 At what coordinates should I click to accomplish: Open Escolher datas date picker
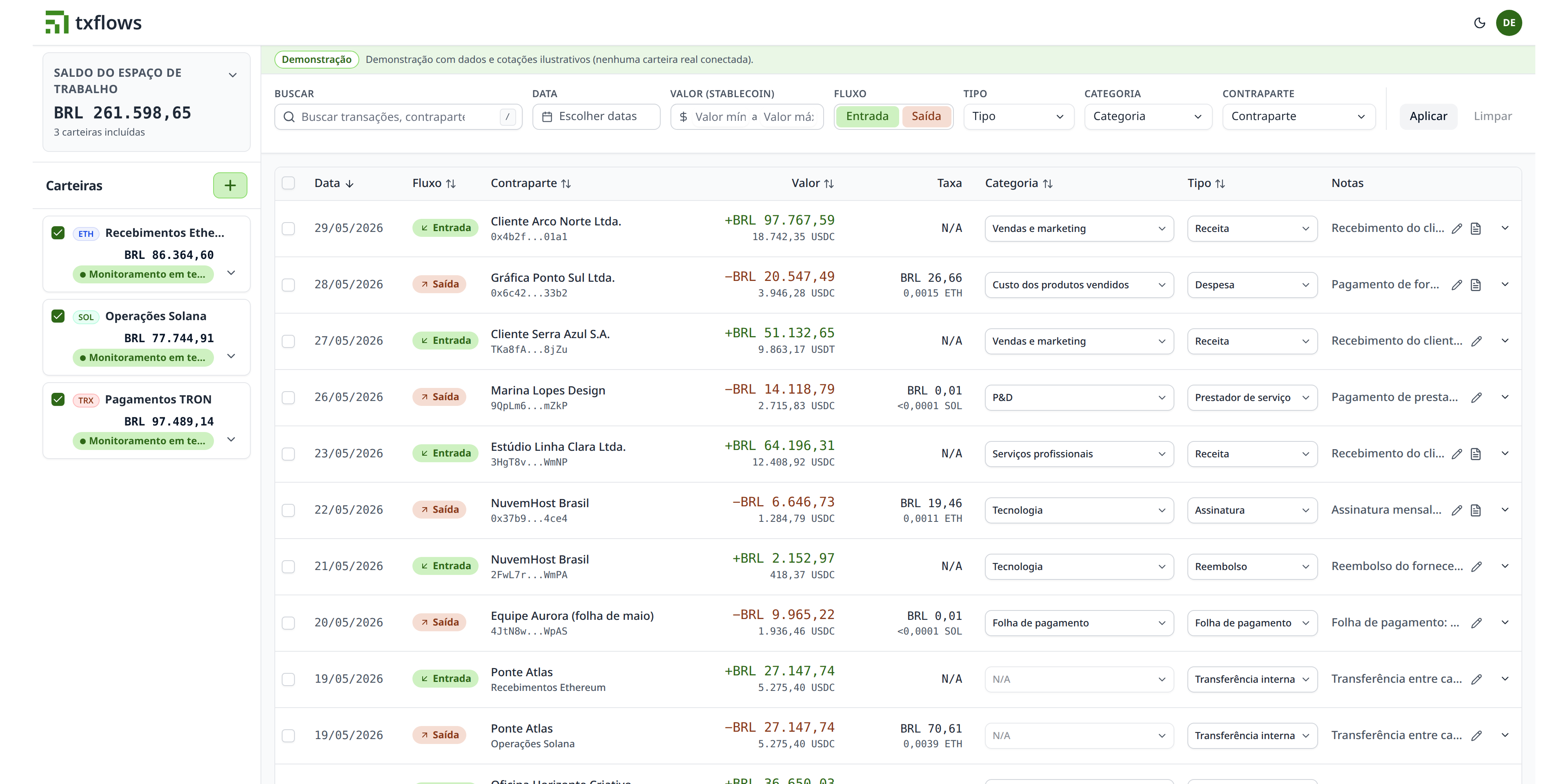tap(596, 116)
